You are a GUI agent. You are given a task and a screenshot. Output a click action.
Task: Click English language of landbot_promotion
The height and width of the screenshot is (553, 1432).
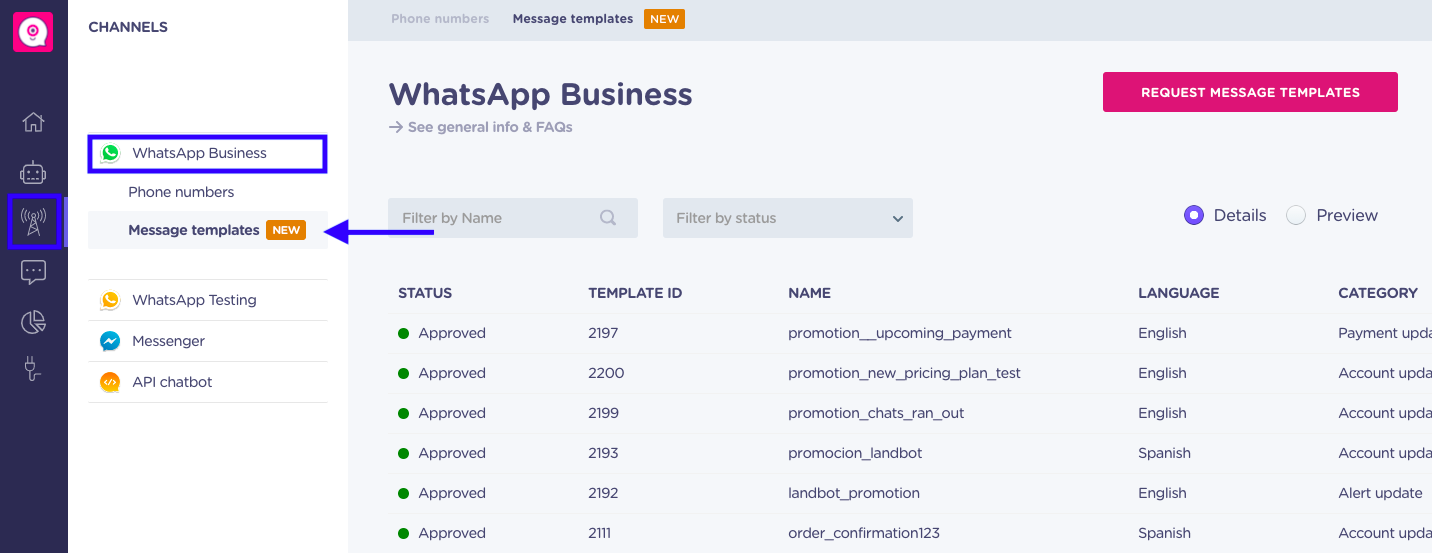click(x=1162, y=493)
